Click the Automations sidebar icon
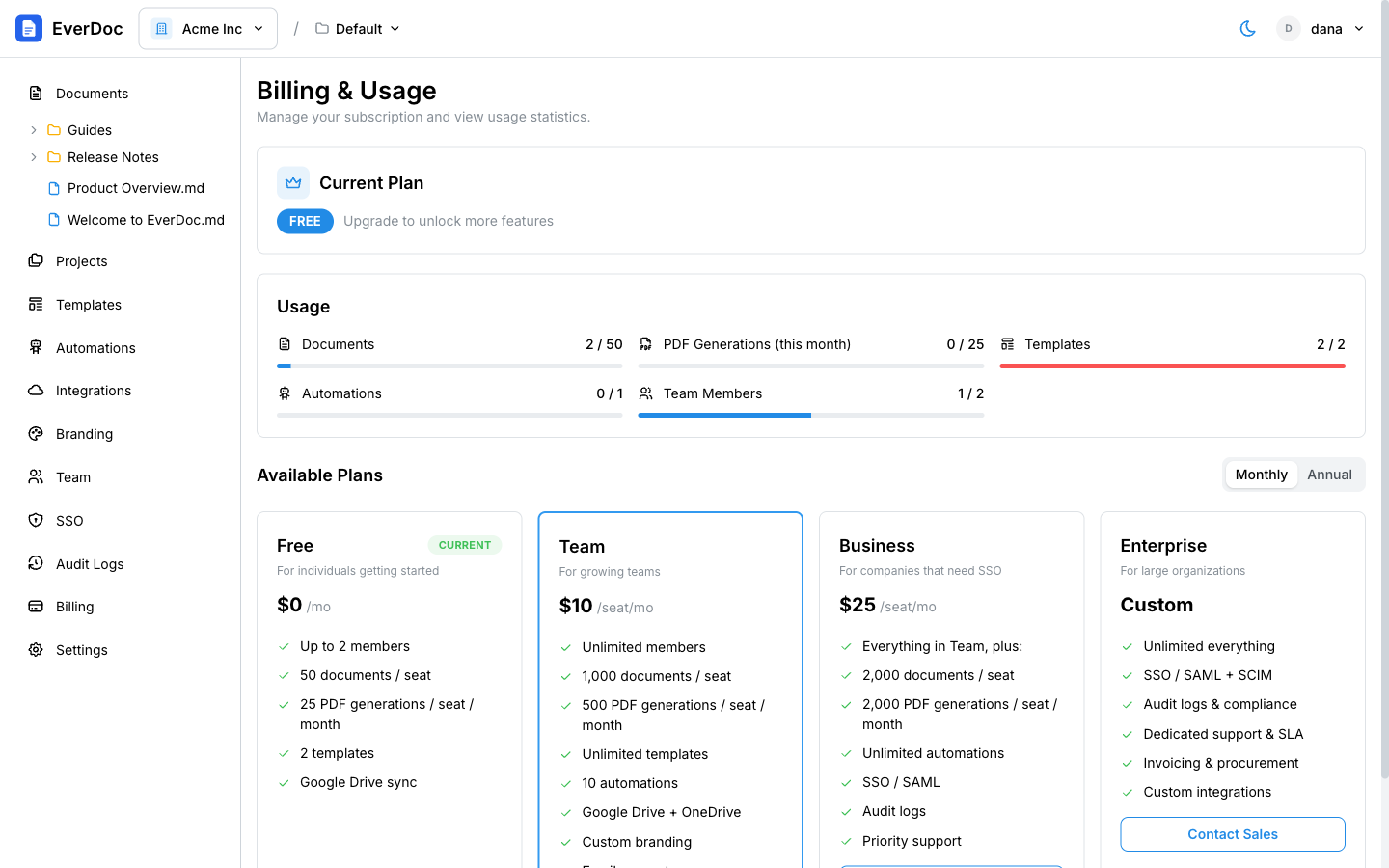 (x=36, y=347)
